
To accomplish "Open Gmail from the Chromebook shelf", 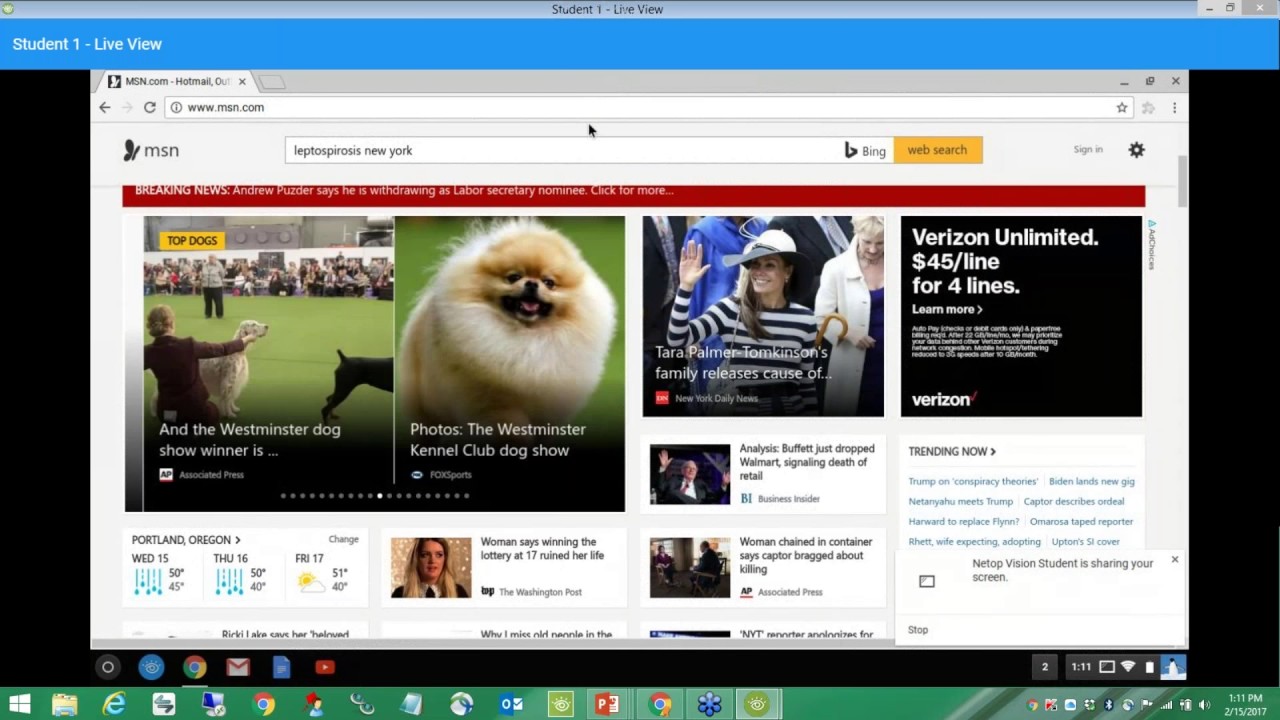I will (x=238, y=667).
